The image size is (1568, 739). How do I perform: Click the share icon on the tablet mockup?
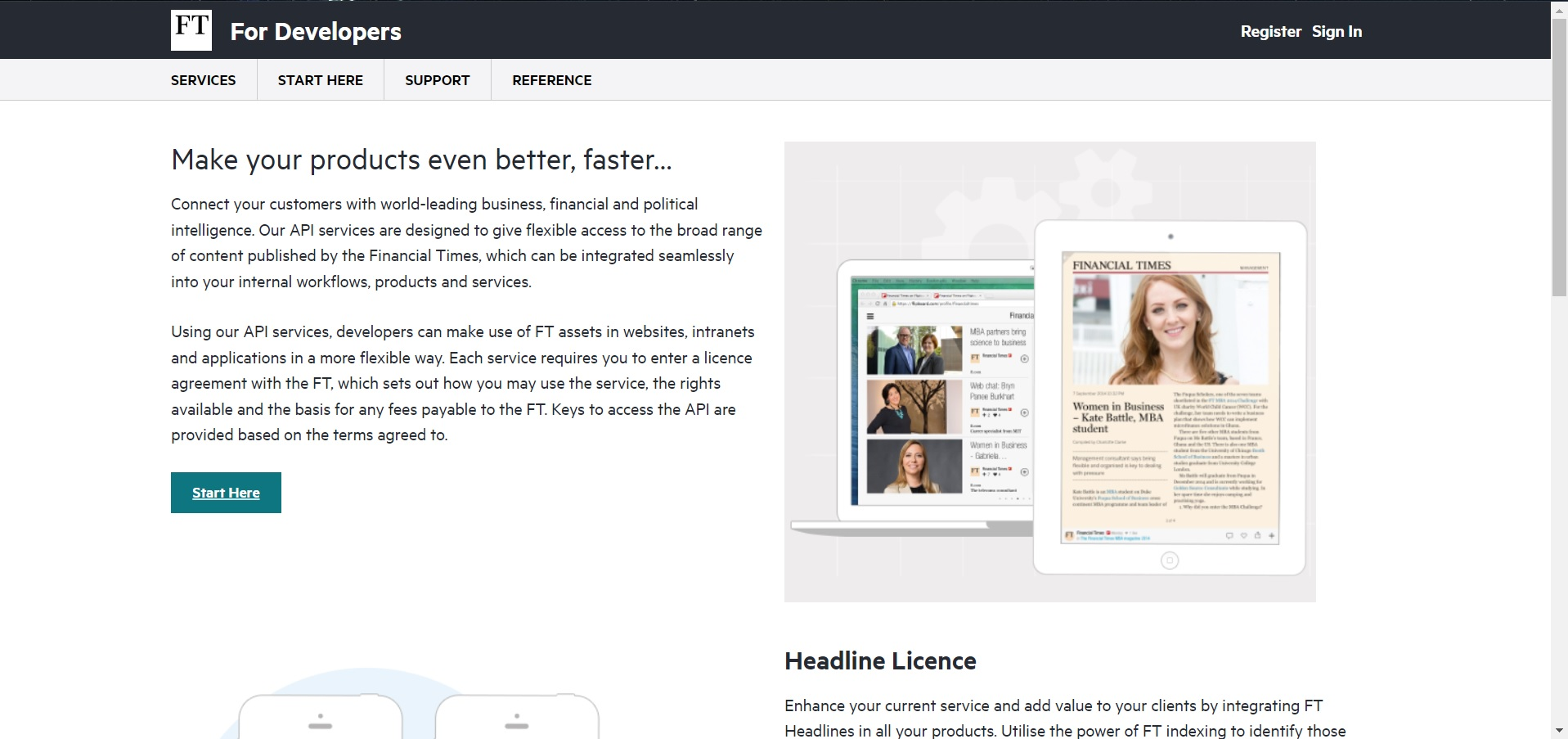[x=1258, y=535]
